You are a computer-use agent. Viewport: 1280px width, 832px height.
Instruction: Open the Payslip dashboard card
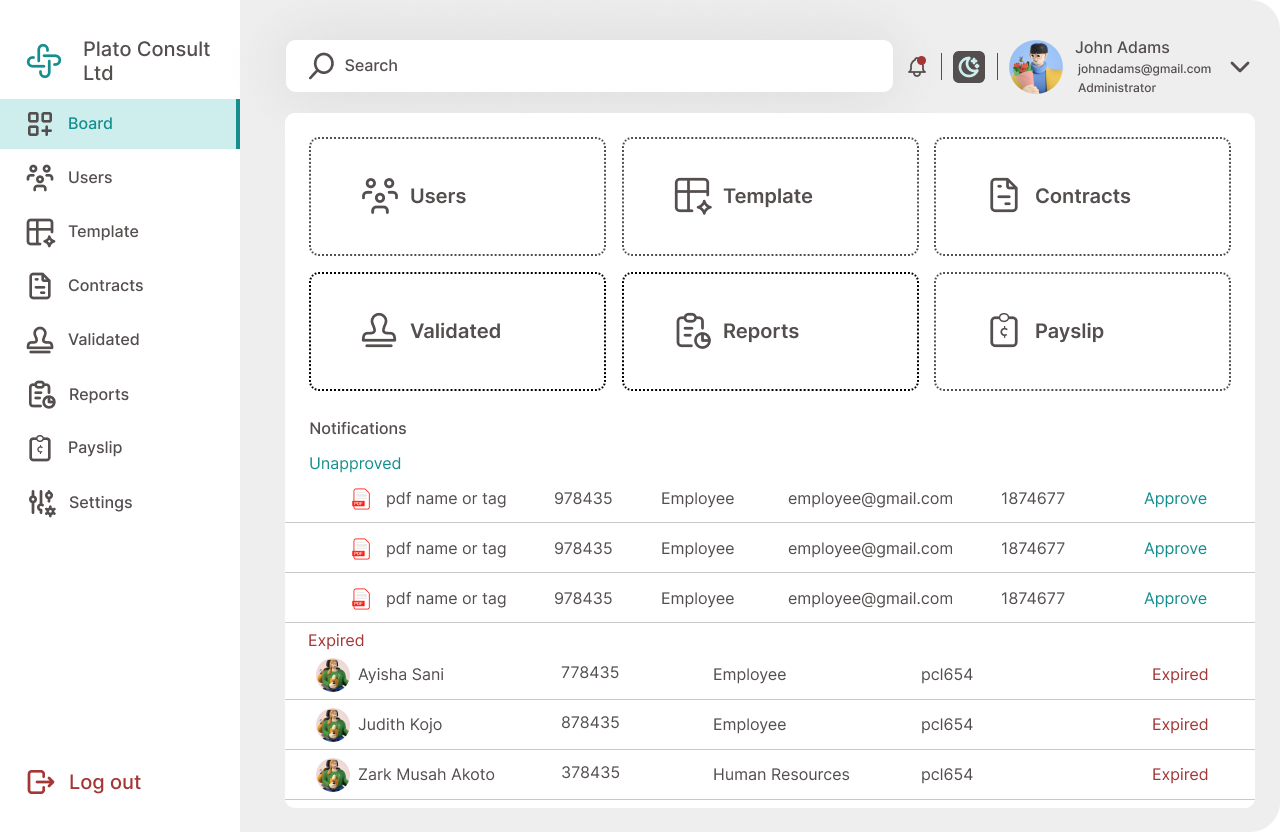[1082, 331]
